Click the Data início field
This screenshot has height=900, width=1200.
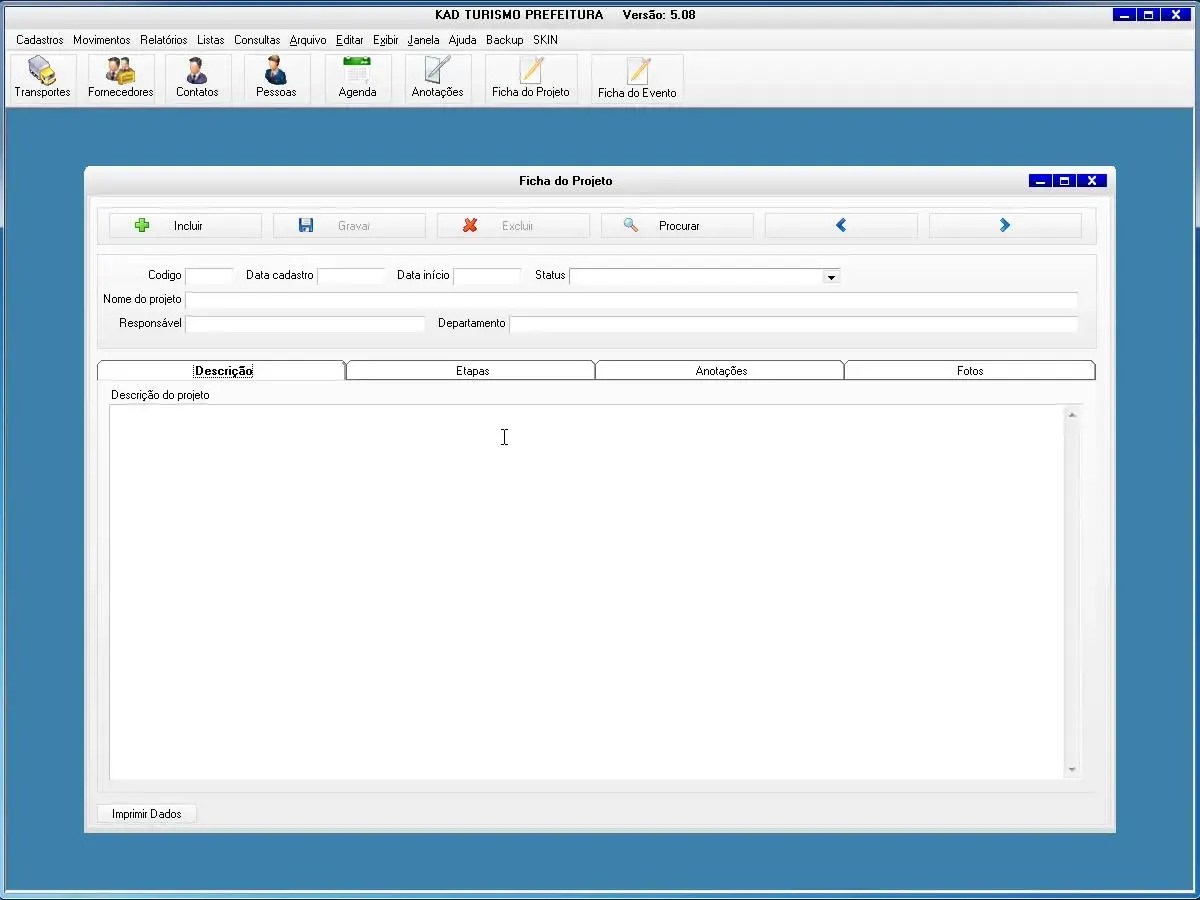[487, 276]
